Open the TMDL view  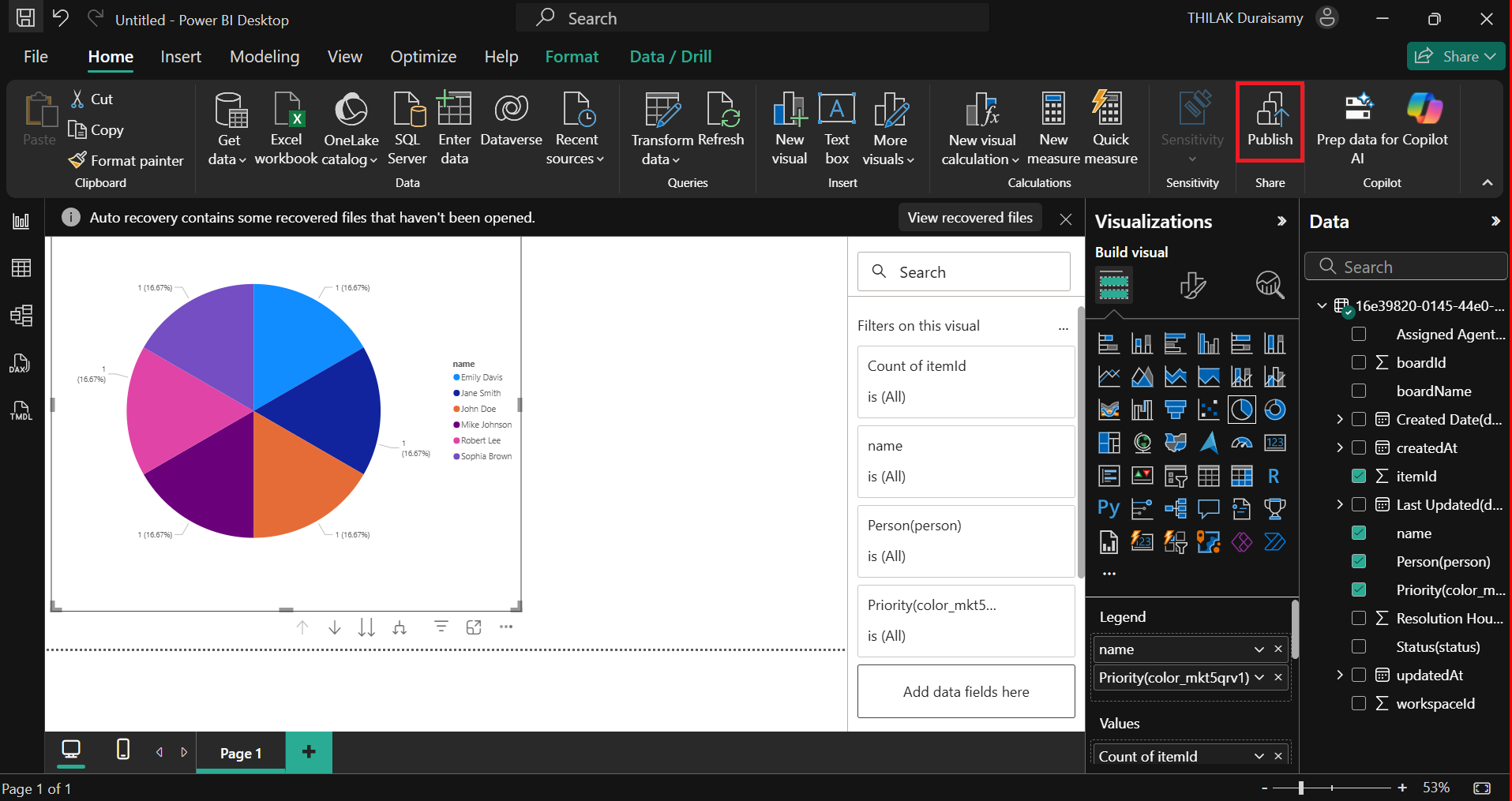[21, 410]
